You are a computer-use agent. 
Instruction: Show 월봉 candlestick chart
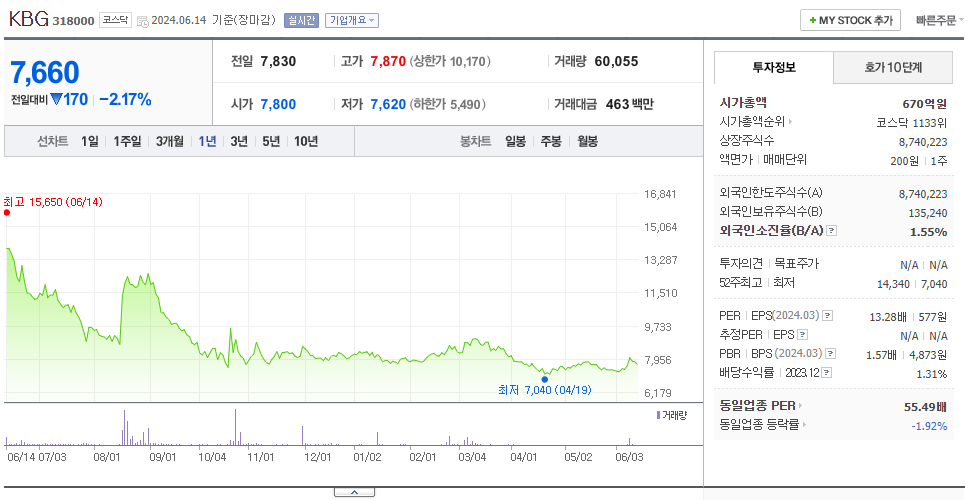588,141
